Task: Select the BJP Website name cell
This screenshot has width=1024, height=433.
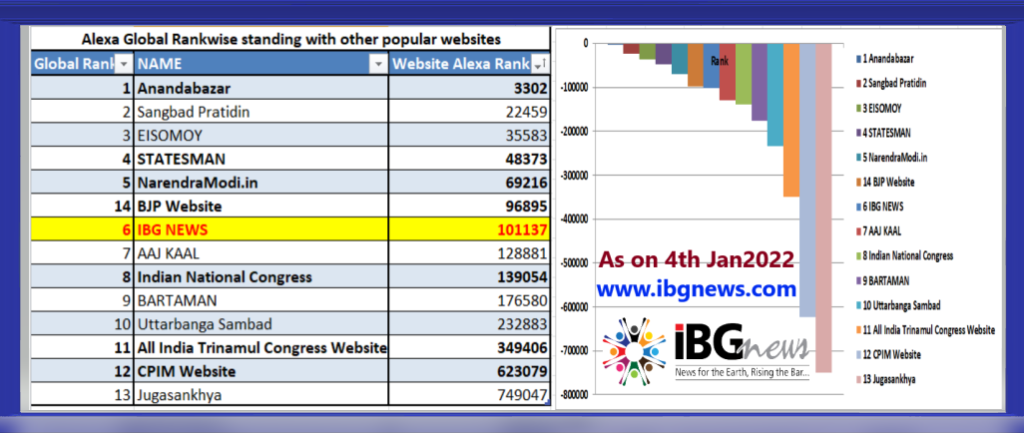Action: [261, 206]
